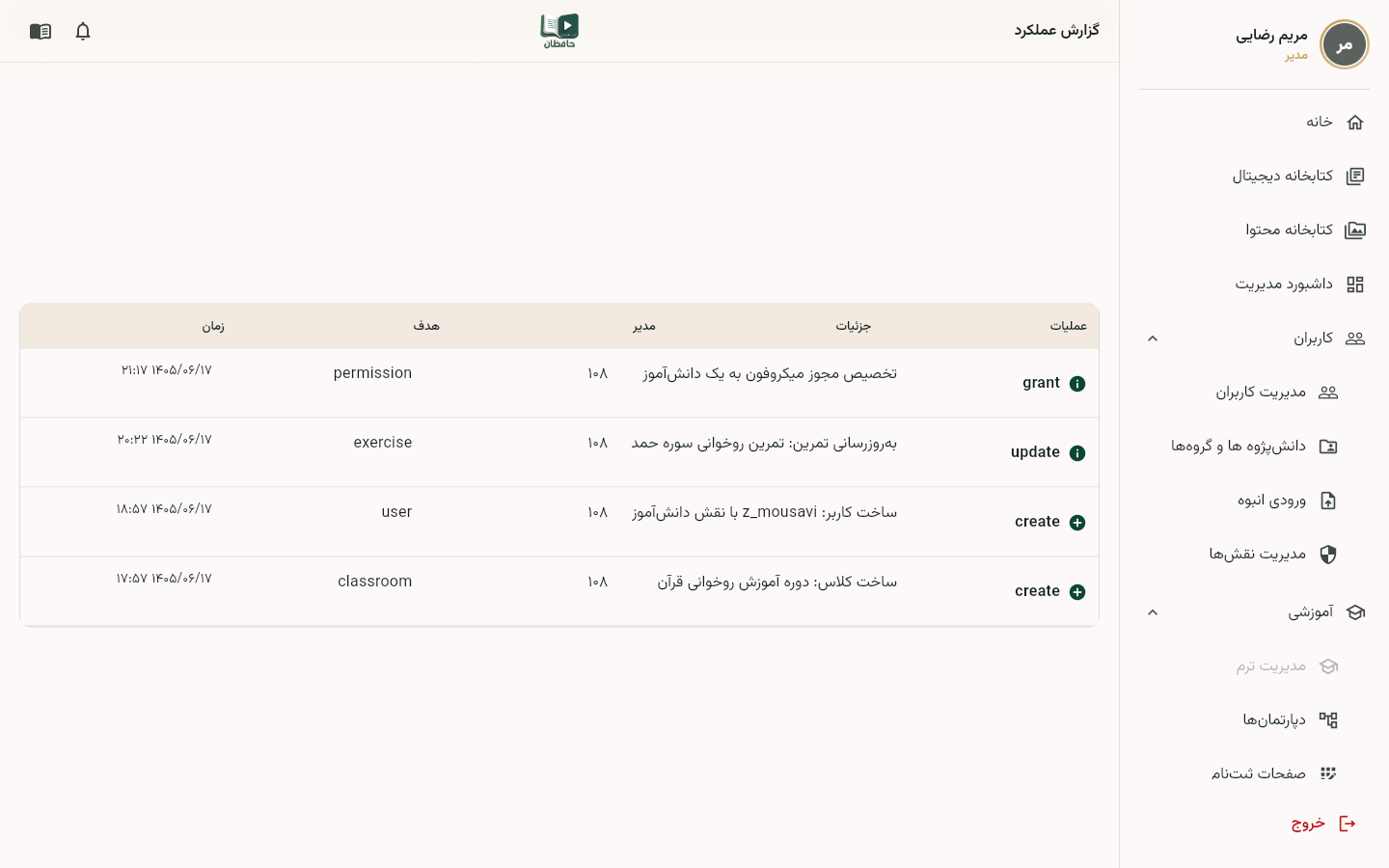The width and height of the screenshot is (1389, 868).
Task: Click the دانش‌پژوه ها و گروه‌ها folder icon
Action: coord(1328,446)
